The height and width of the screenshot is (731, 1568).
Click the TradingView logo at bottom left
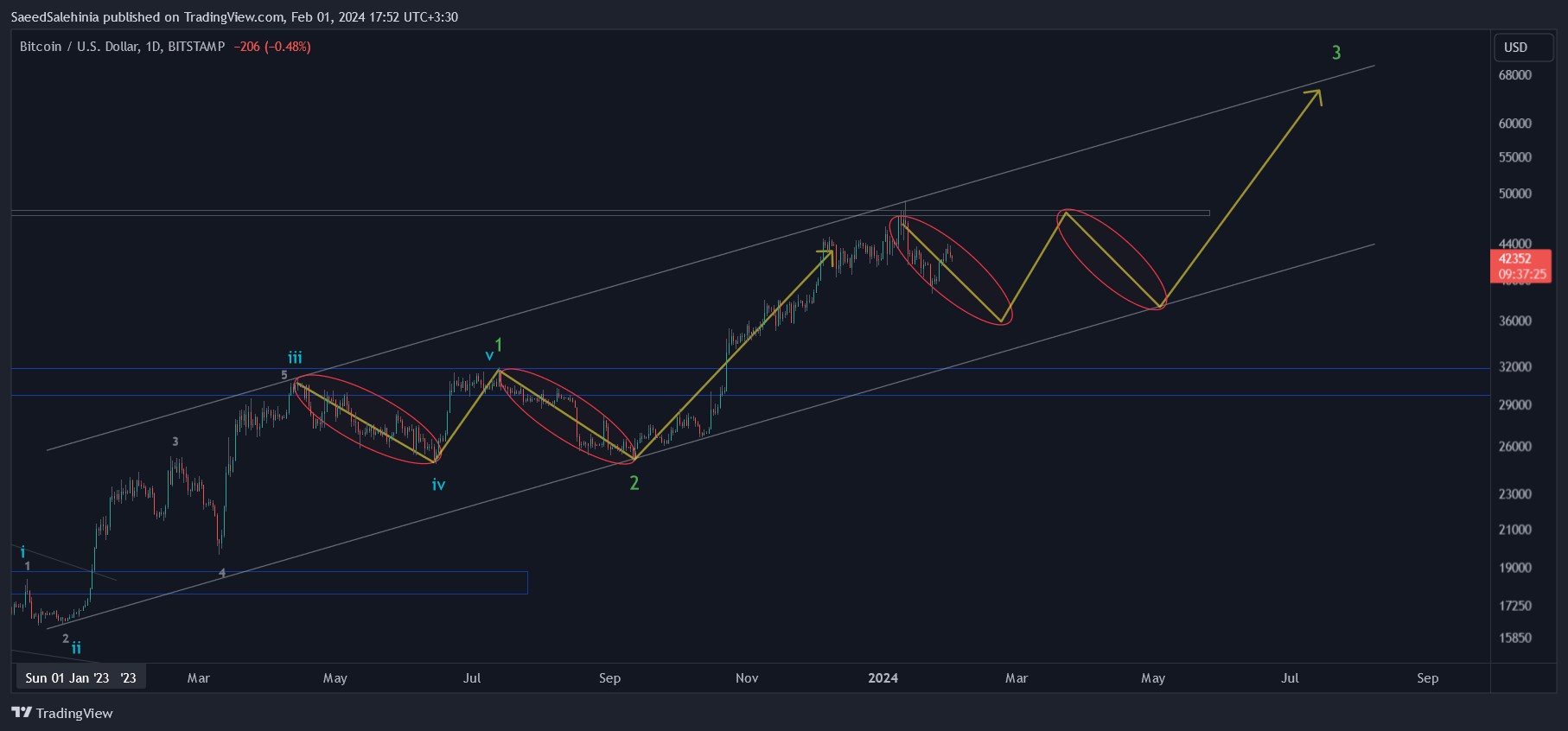click(62, 713)
